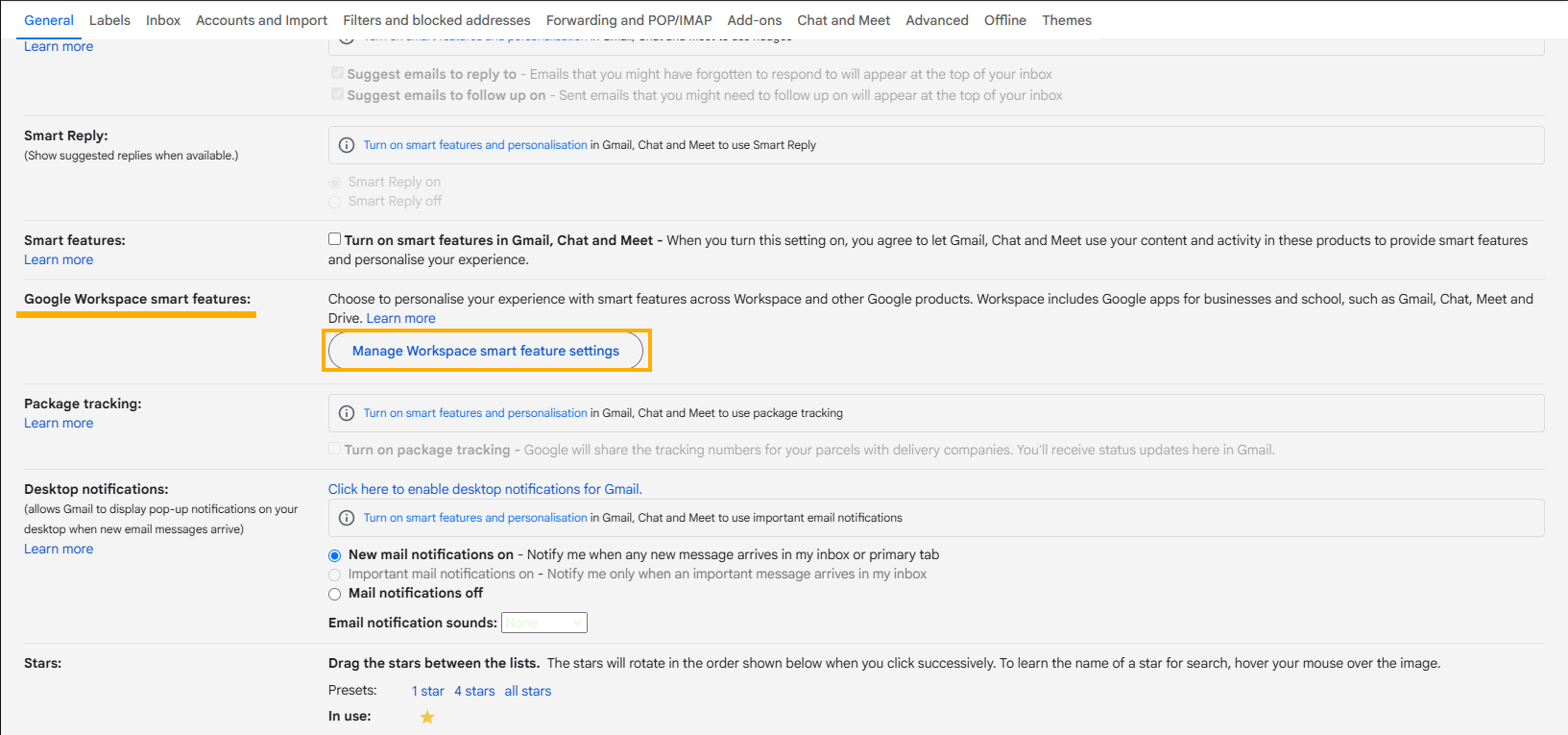This screenshot has width=1568, height=735.
Task: Open Learn more under Package tracking
Action: click(x=59, y=423)
